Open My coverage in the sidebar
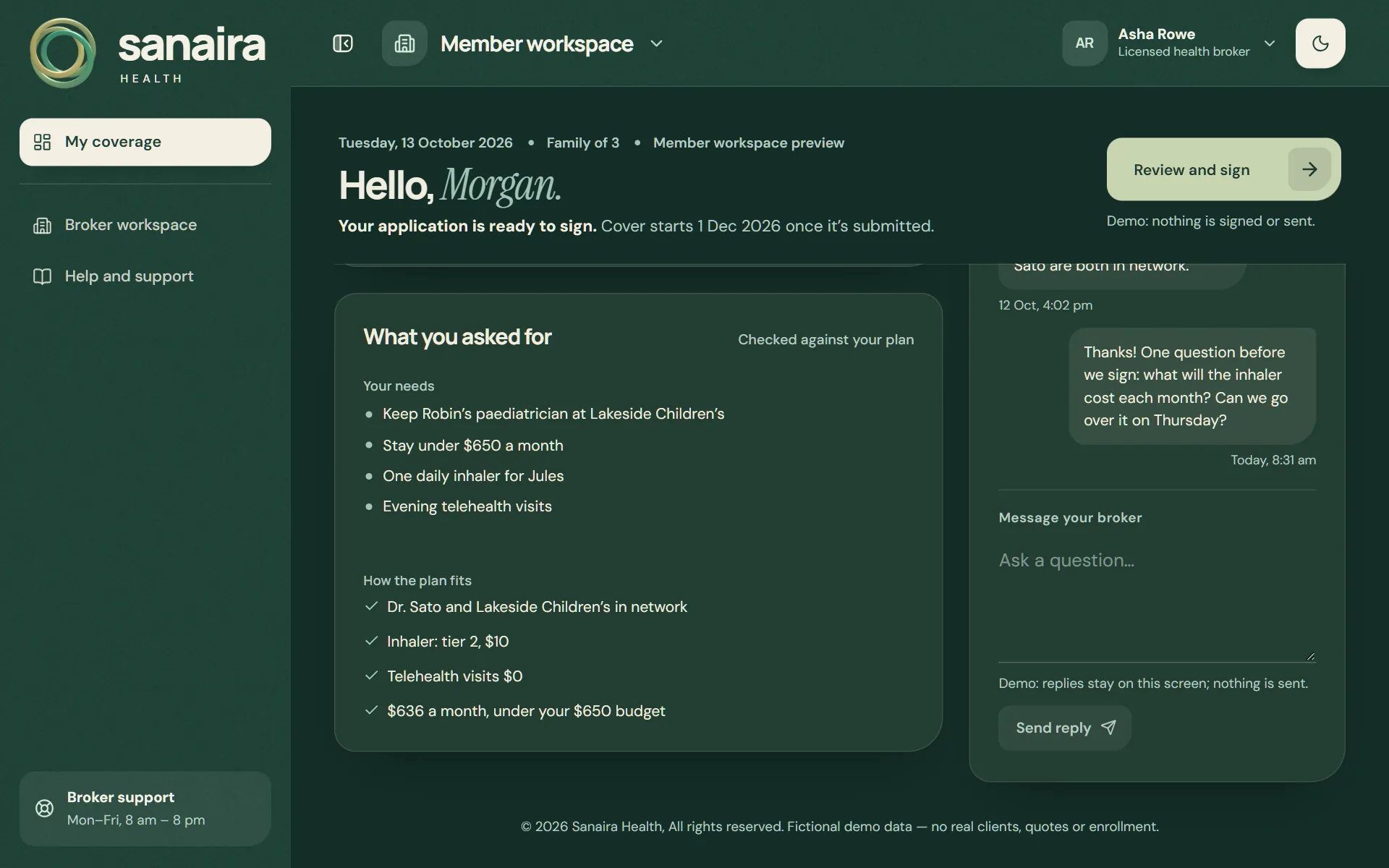Viewport: 1389px width, 868px height. click(145, 142)
